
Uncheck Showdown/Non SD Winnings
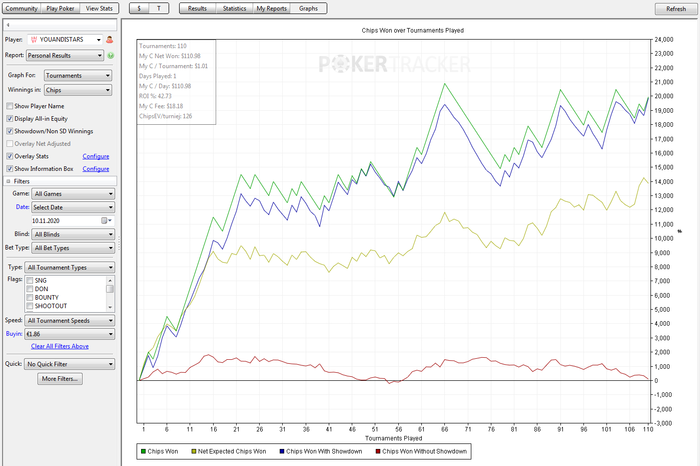click(x=9, y=131)
